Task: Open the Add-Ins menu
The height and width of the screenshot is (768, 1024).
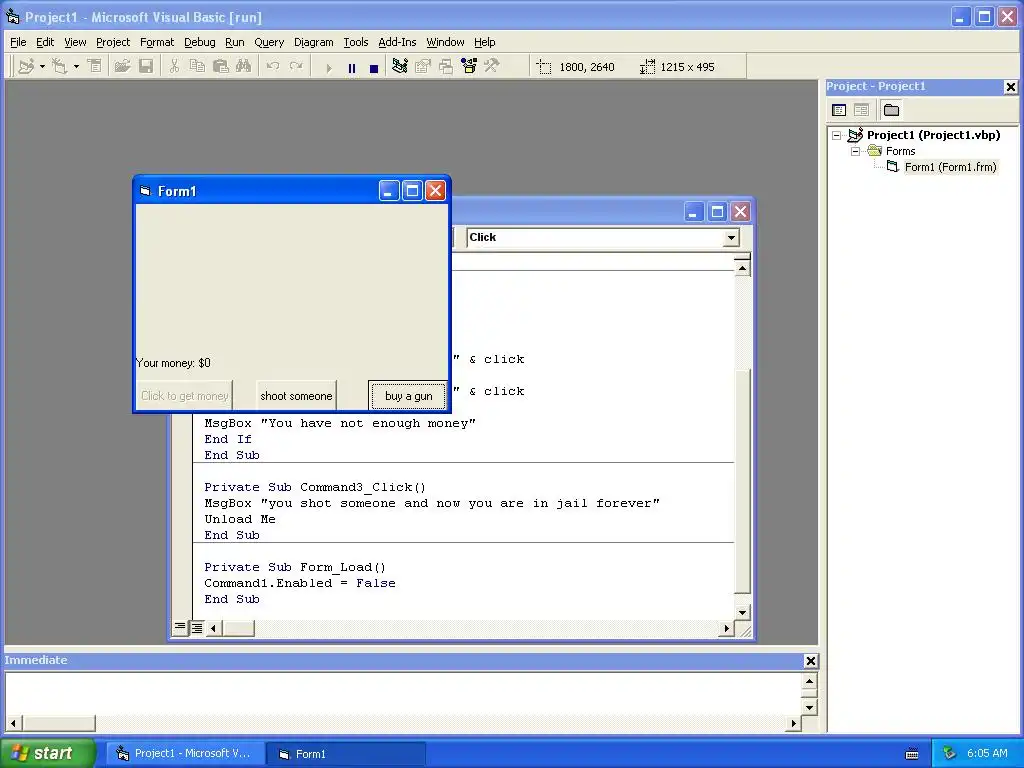Action: (x=397, y=42)
